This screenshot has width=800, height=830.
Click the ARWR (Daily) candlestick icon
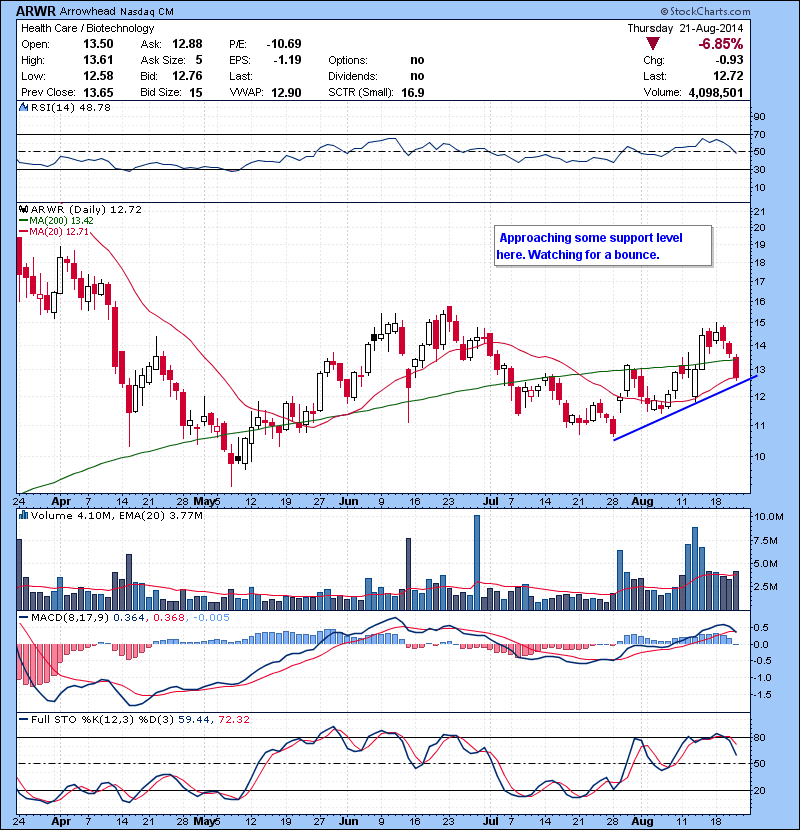[x=23, y=210]
